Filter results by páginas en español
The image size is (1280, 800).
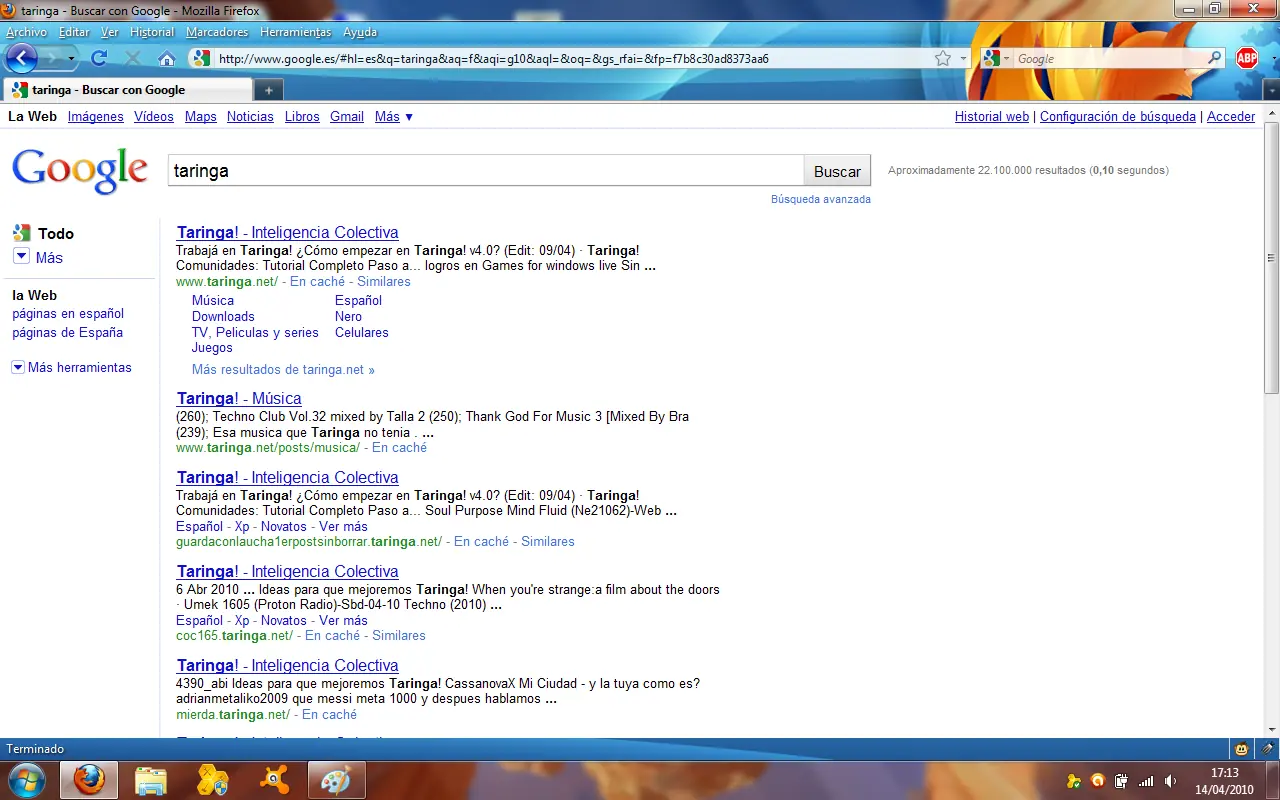point(68,313)
